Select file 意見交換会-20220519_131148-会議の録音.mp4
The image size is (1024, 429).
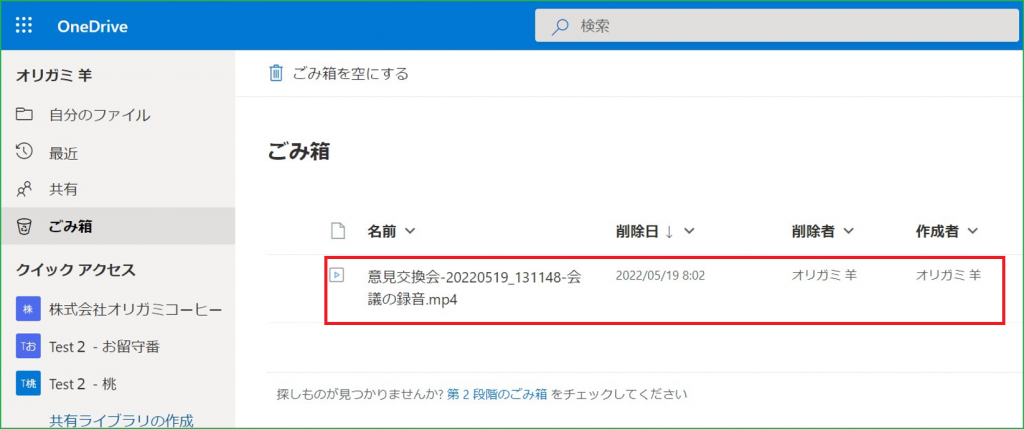tap(475, 289)
